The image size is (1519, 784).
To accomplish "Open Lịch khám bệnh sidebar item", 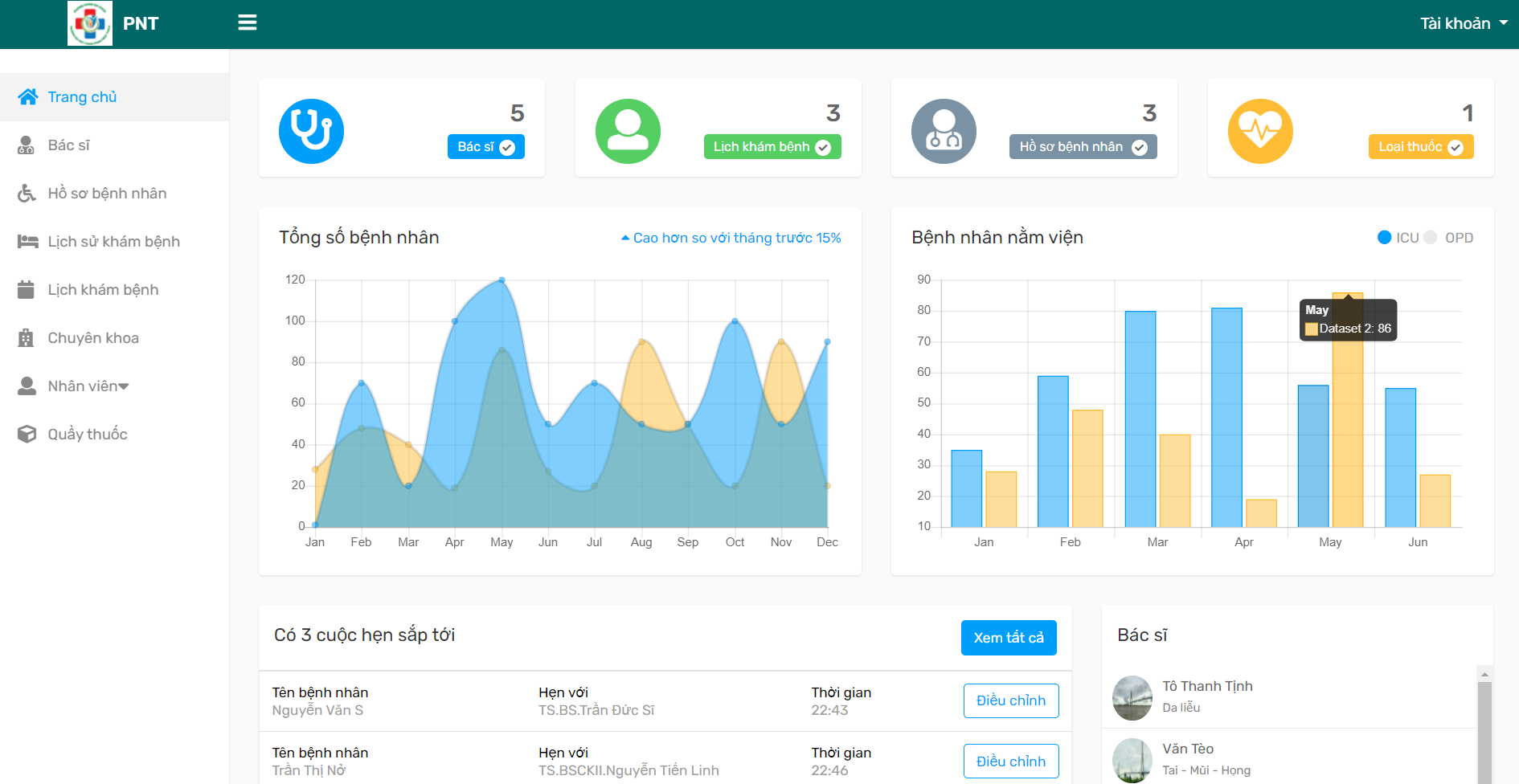I will tap(115, 290).
